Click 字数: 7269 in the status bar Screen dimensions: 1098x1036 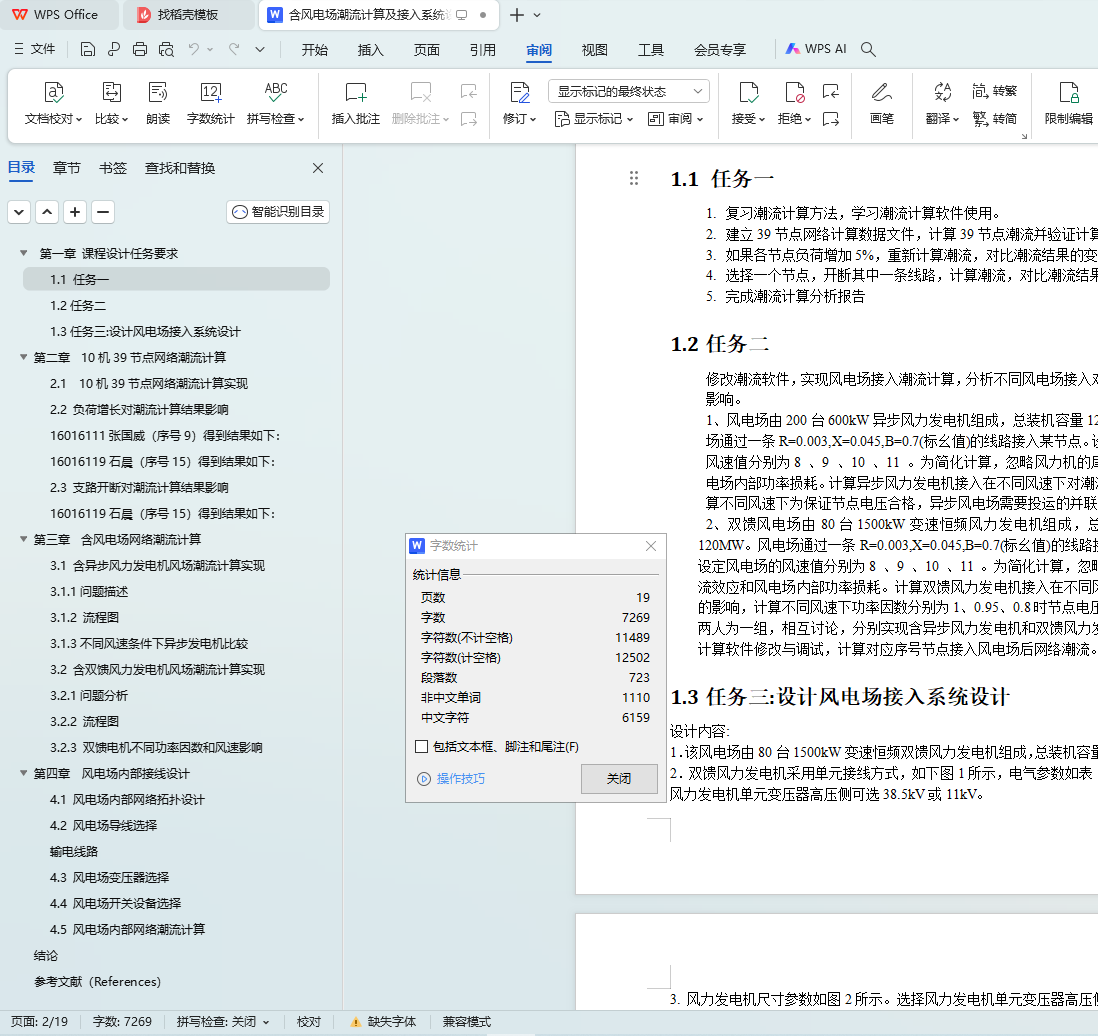(x=123, y=1022)
